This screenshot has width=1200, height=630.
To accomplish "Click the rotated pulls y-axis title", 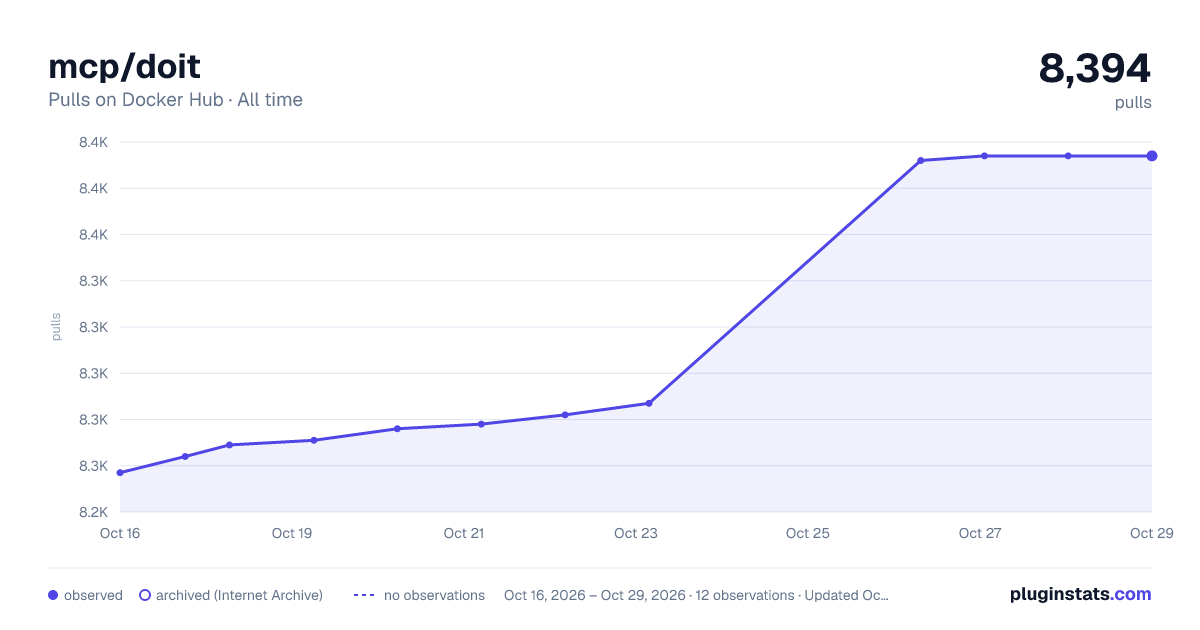I will click(x=56, y=327).
